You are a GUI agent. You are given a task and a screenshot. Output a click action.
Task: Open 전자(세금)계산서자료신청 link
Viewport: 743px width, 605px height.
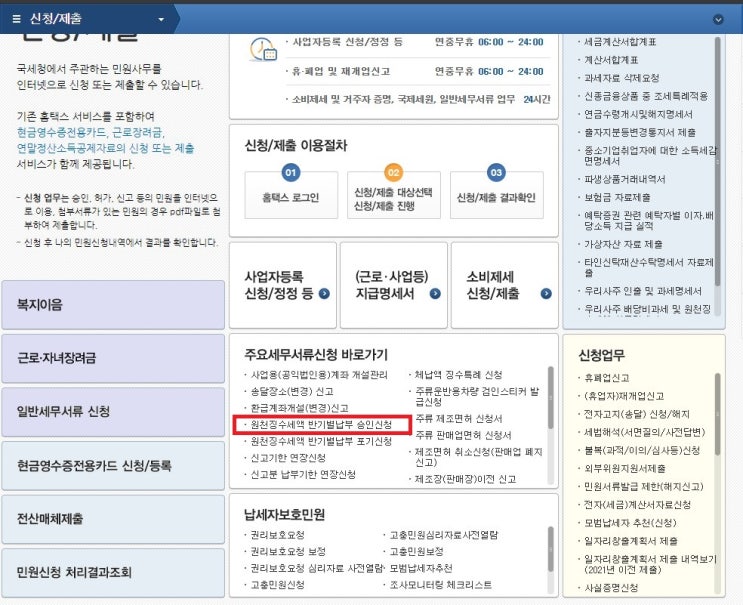tap(637, 505)
